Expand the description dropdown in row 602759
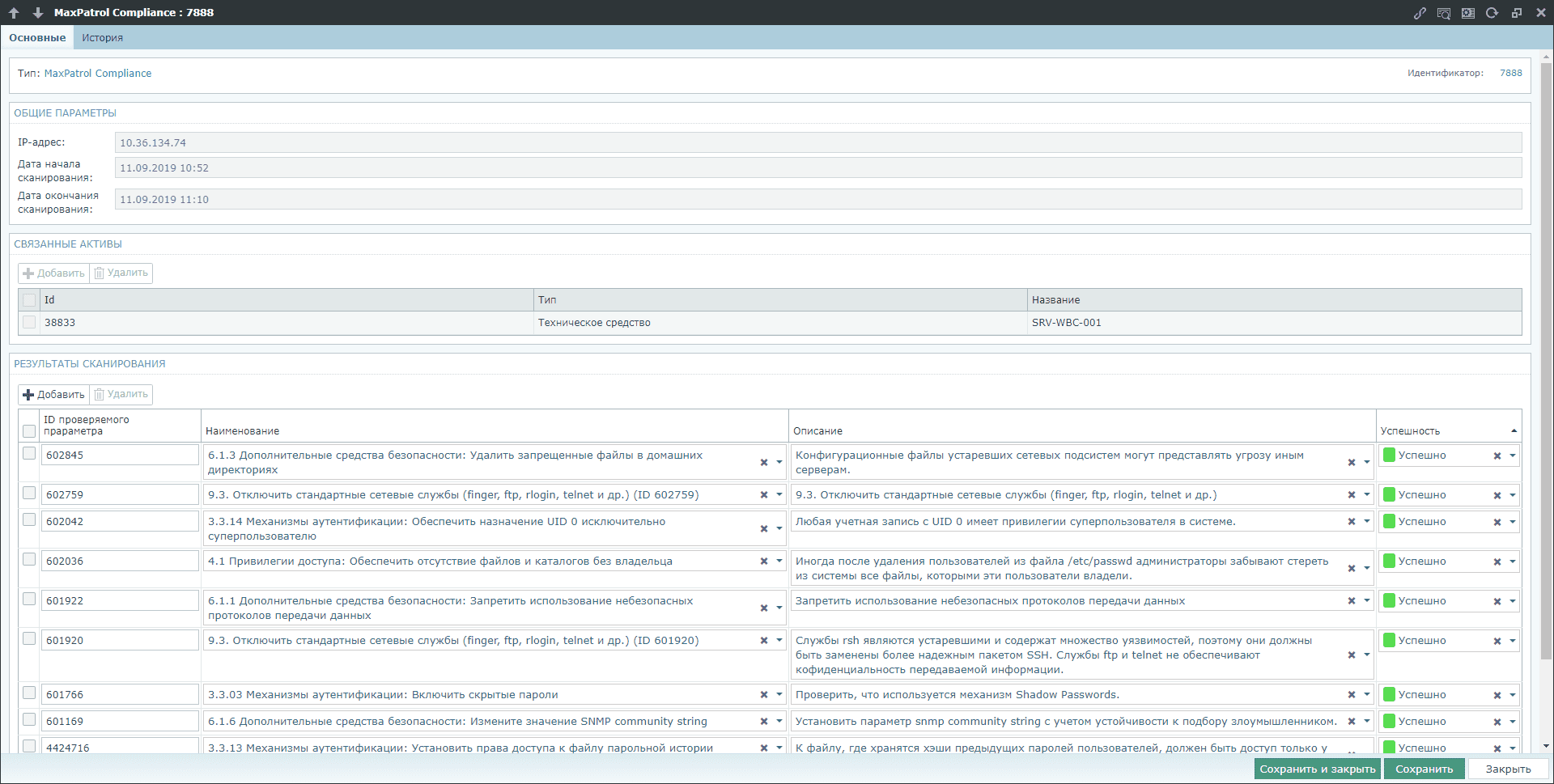 pos(1367,495)
